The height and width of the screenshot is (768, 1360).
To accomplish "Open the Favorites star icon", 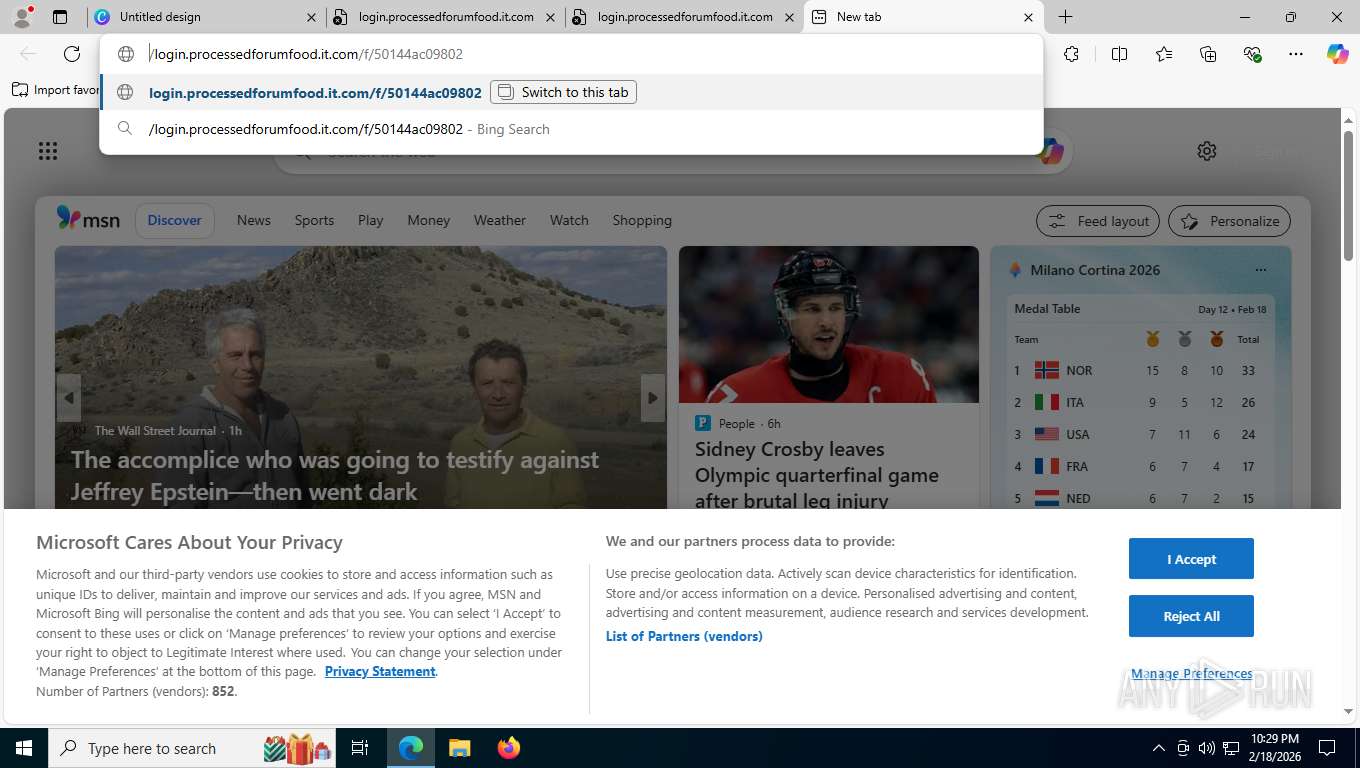I will point(1164,54).
